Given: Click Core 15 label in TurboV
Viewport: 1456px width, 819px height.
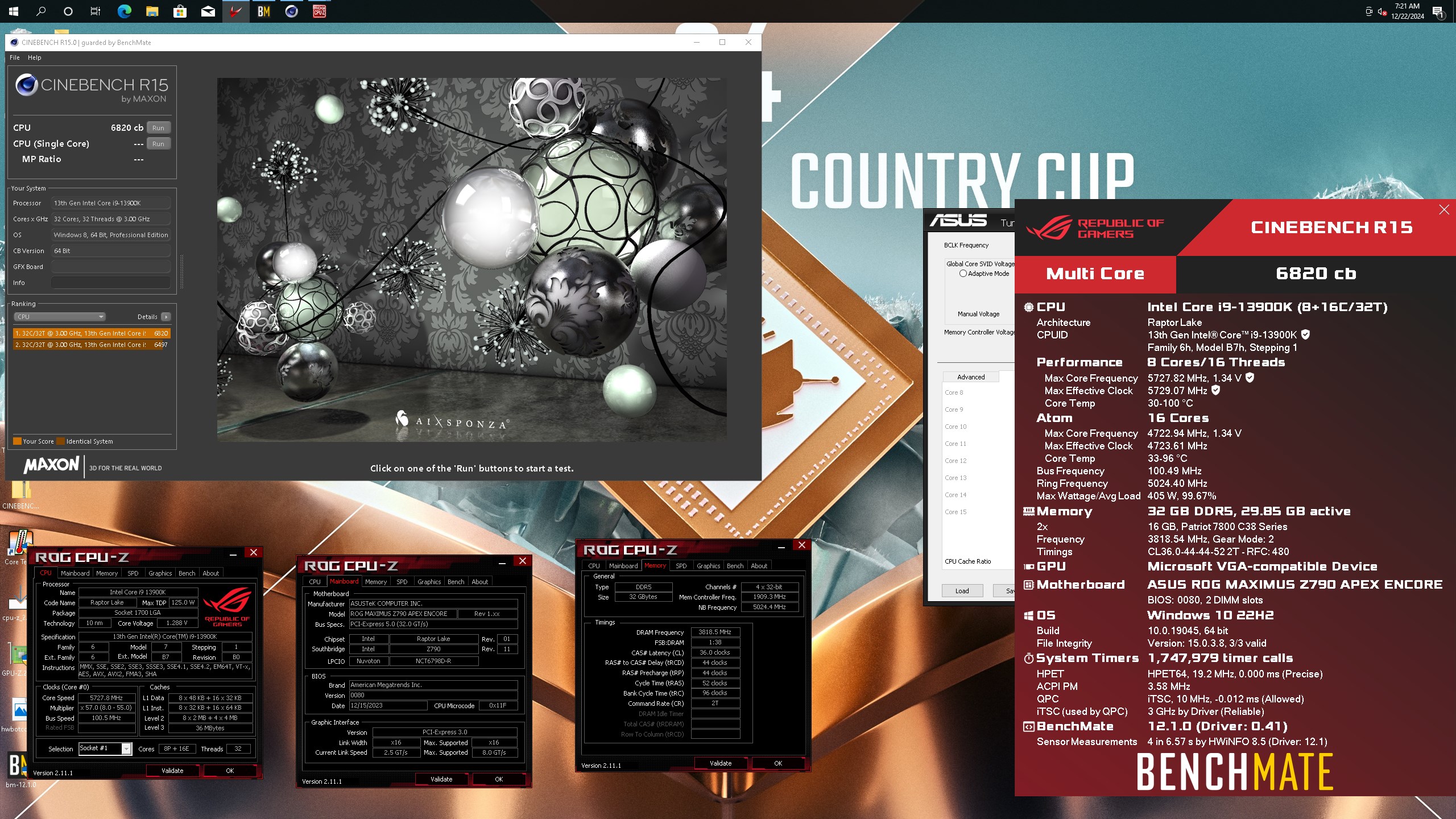Looking at the screenshot, I should [x=955, y=512].
